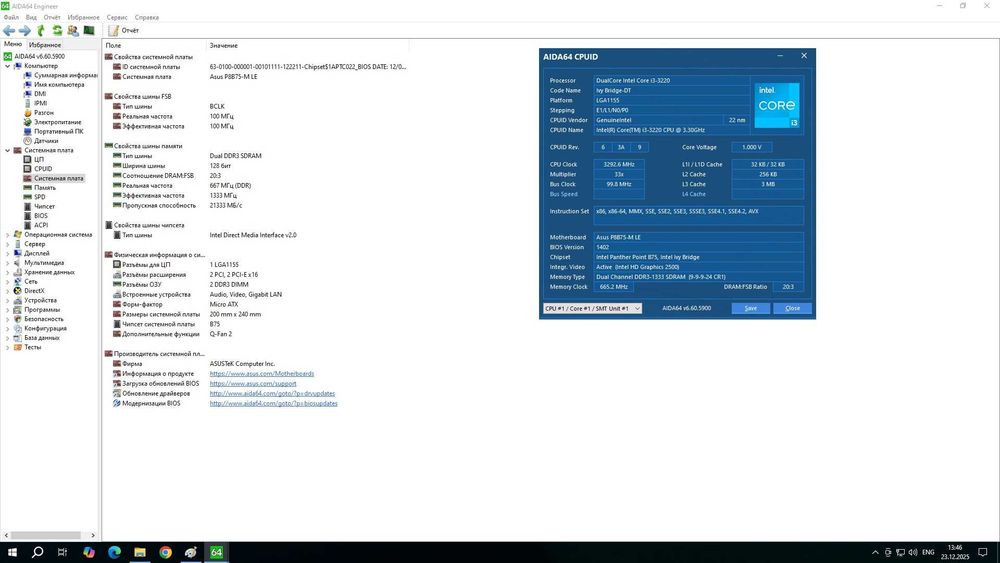
Task: Open the Файл menu
Action: point(11,17)
